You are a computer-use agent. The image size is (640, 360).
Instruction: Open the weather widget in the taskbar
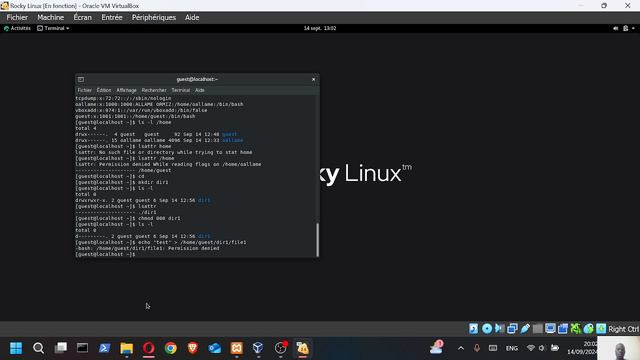click(436, 348)
